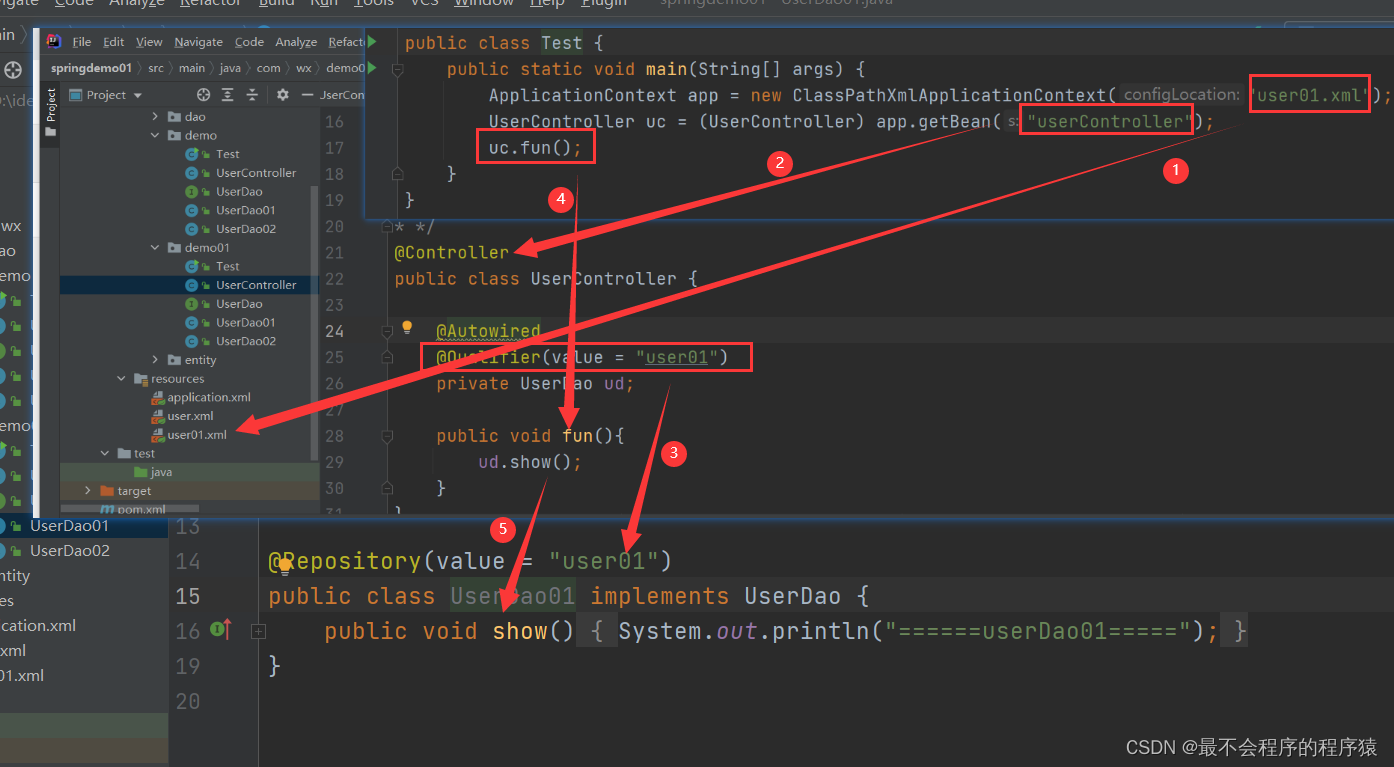Viewport: 1394px width, 767px height.
Task: Hide the Project panel with minus icon
Action: pyautogui.click(x=306, y=95)
